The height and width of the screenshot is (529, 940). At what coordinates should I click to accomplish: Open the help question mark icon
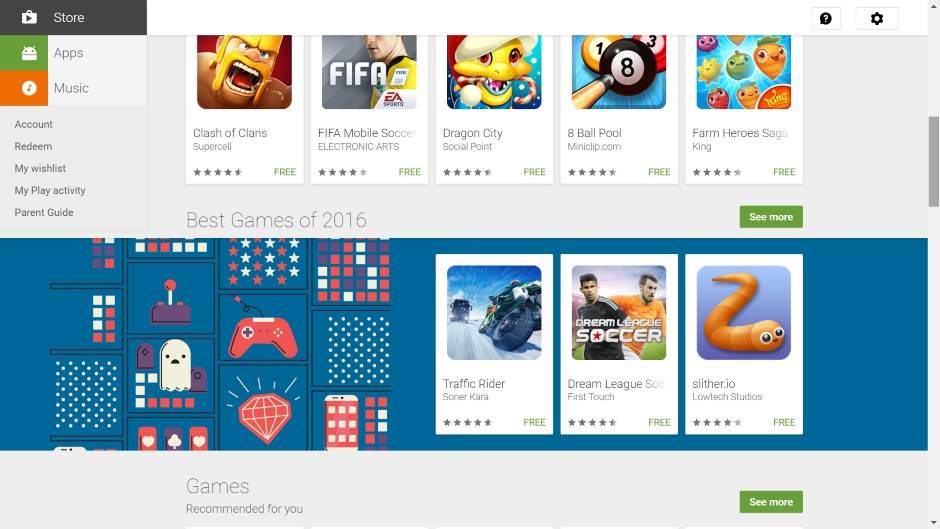[825, 19]
